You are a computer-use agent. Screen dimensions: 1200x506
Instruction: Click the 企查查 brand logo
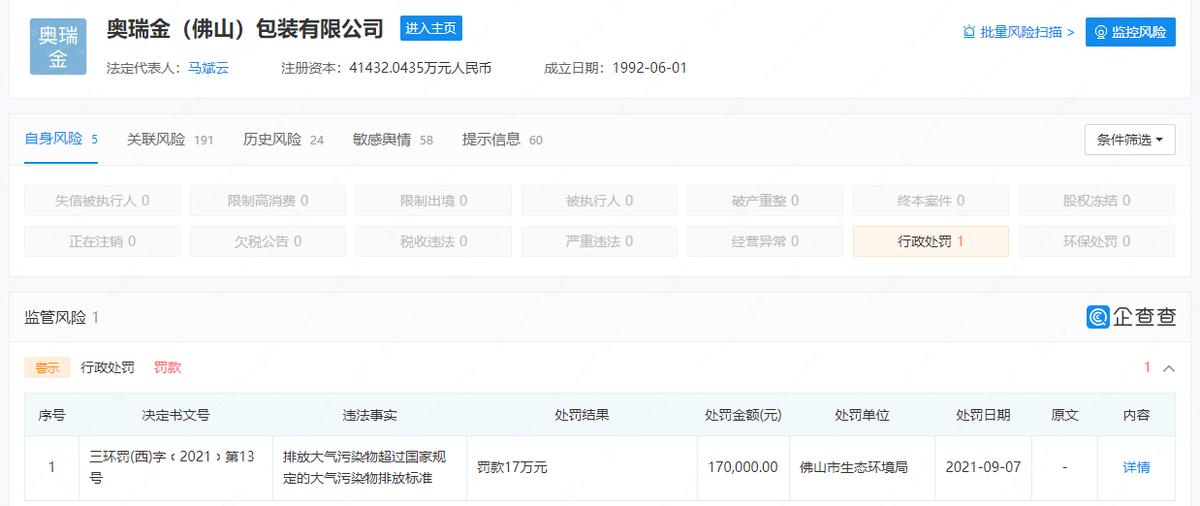1132,317
